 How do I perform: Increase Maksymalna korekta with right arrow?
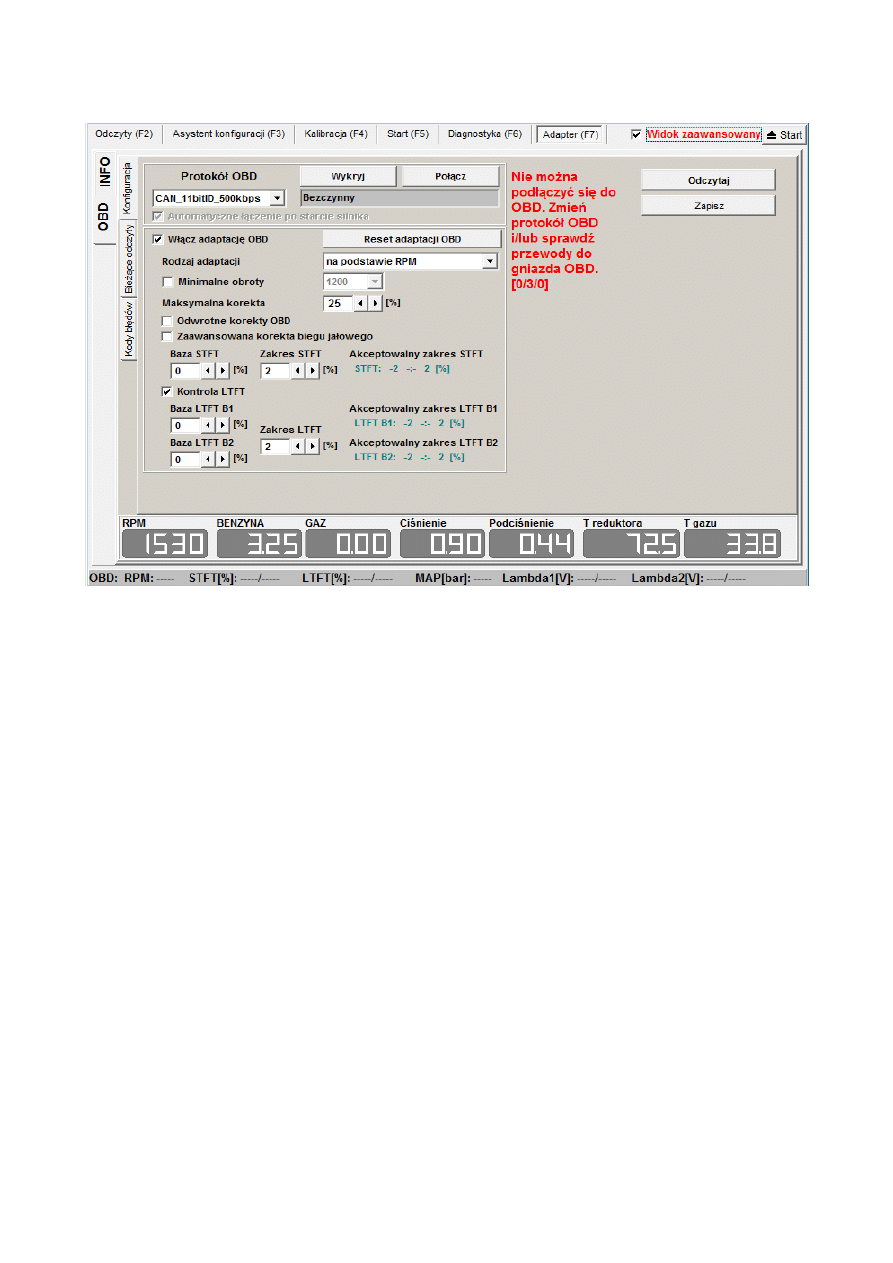375,303
